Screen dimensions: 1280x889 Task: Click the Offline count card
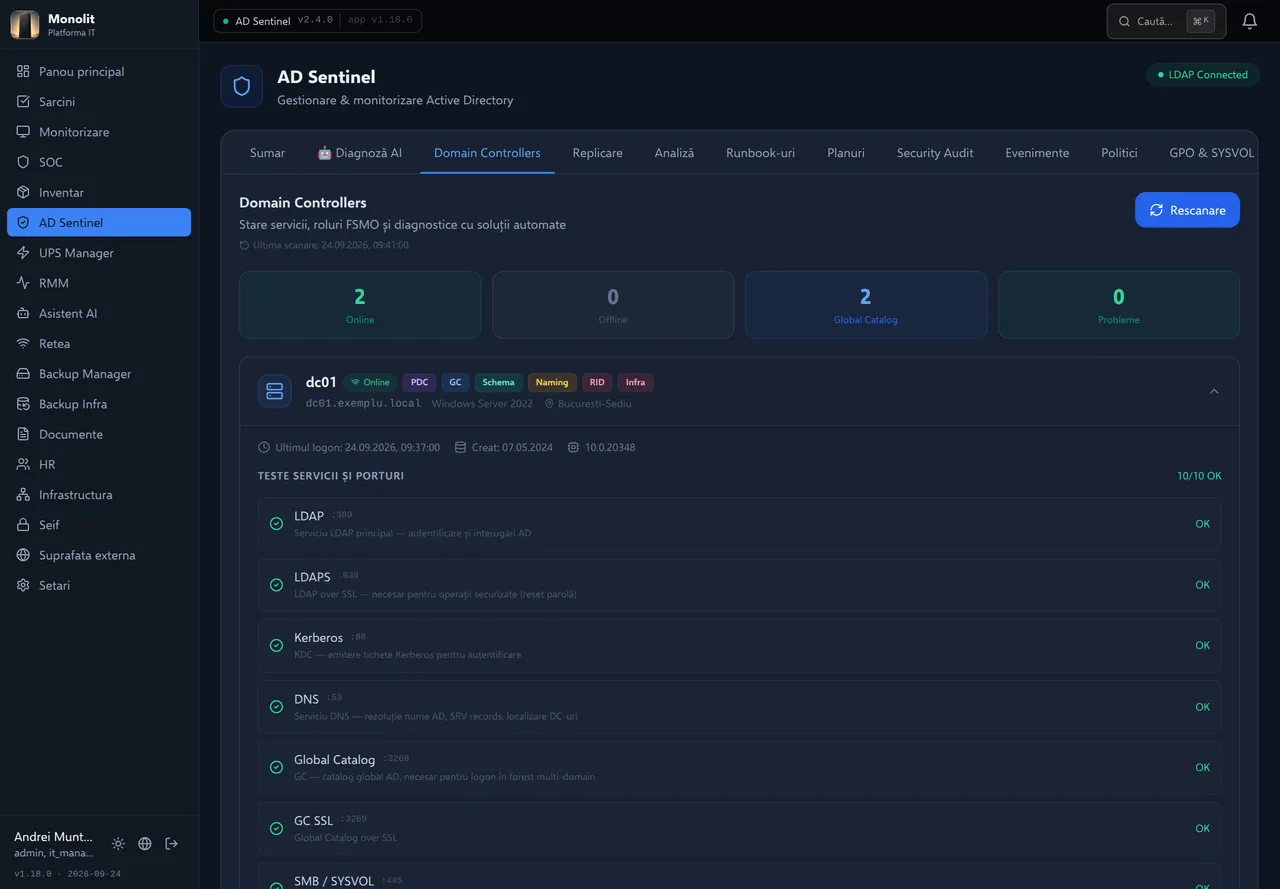tap(613, 305)
